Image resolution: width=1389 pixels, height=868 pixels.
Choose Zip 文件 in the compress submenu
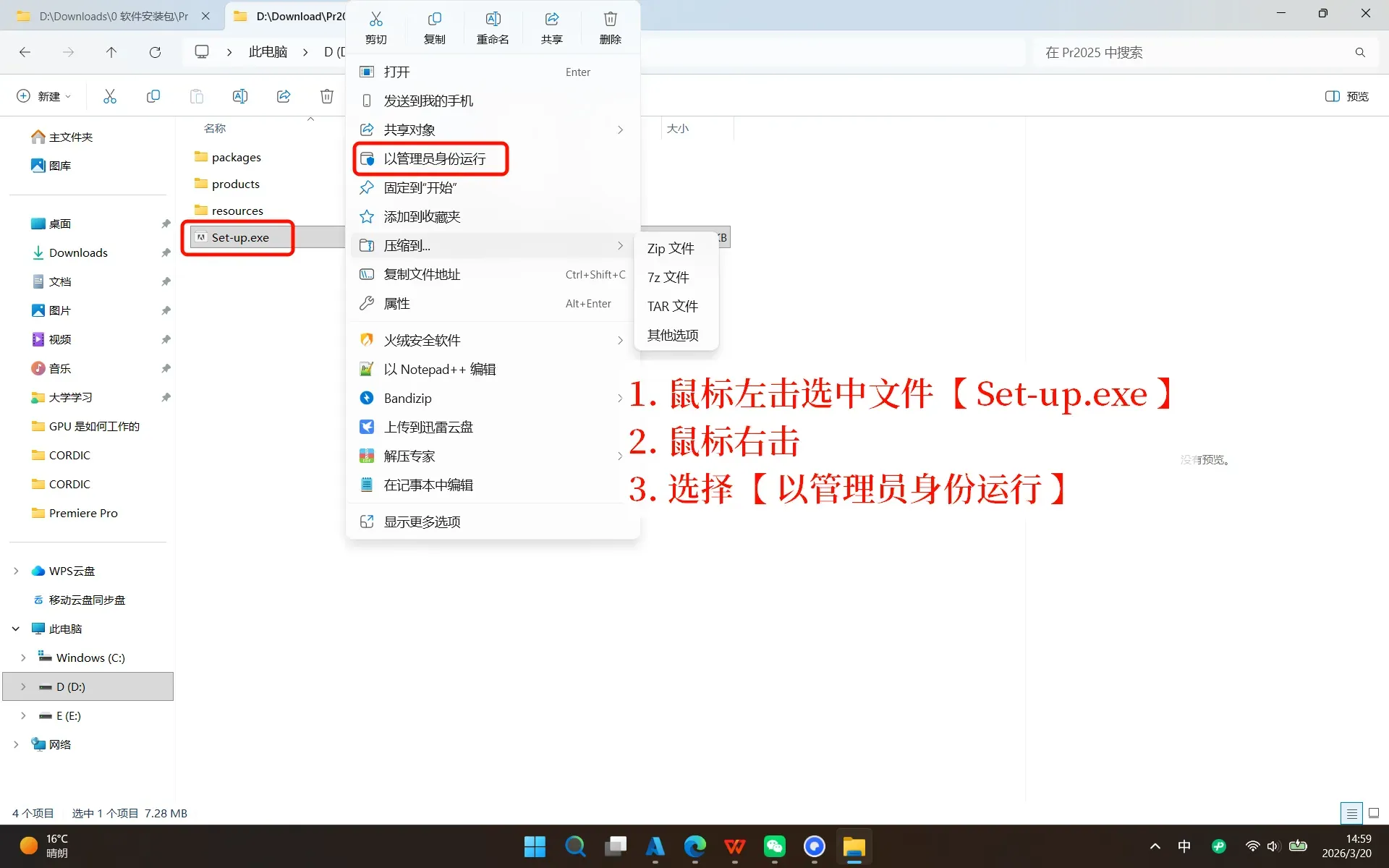pyautogui.click(x=671, y=248)
